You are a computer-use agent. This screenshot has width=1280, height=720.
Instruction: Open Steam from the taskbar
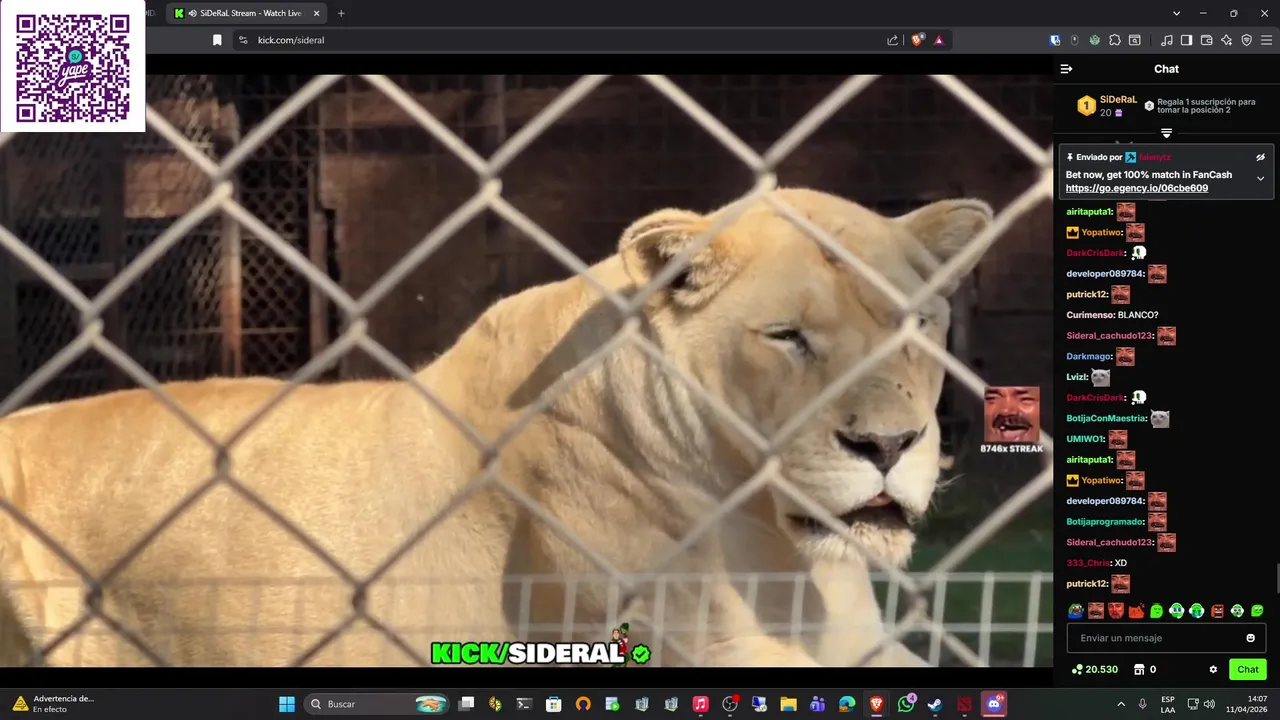[x=934, y=704]
